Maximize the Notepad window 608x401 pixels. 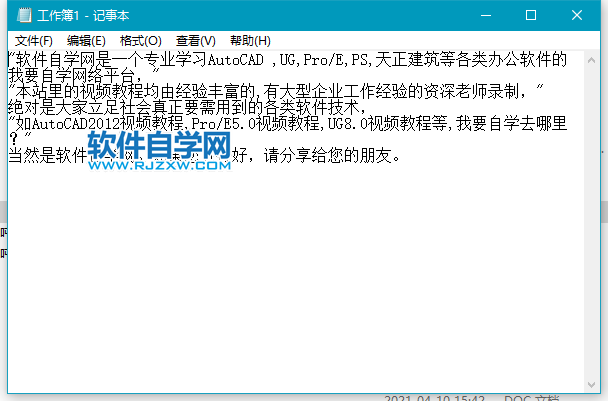point(531,16)
